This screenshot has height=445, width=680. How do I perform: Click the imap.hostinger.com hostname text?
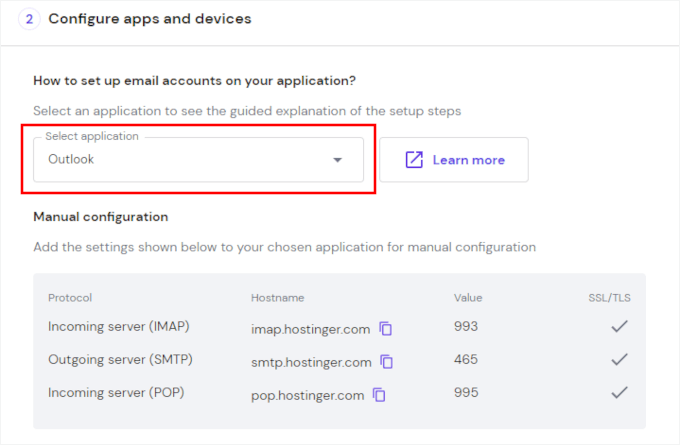point(310,328)
